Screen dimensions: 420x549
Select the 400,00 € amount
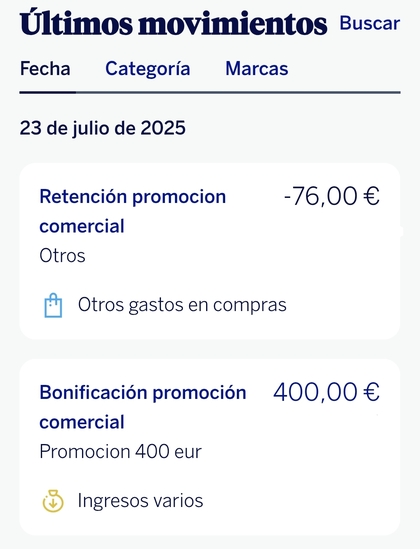coord(326,392)
